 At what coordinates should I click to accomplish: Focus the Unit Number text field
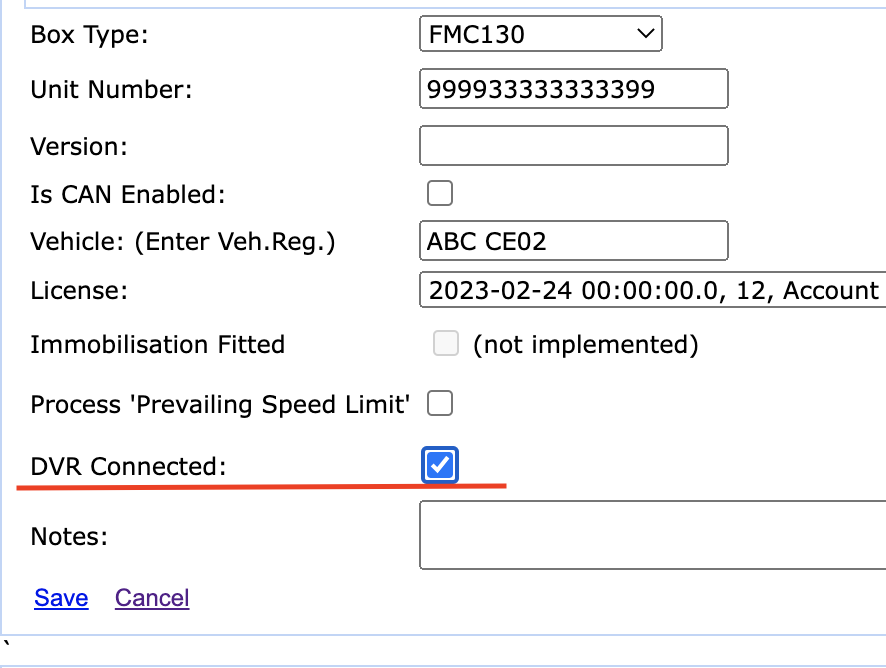coord(573,90)
